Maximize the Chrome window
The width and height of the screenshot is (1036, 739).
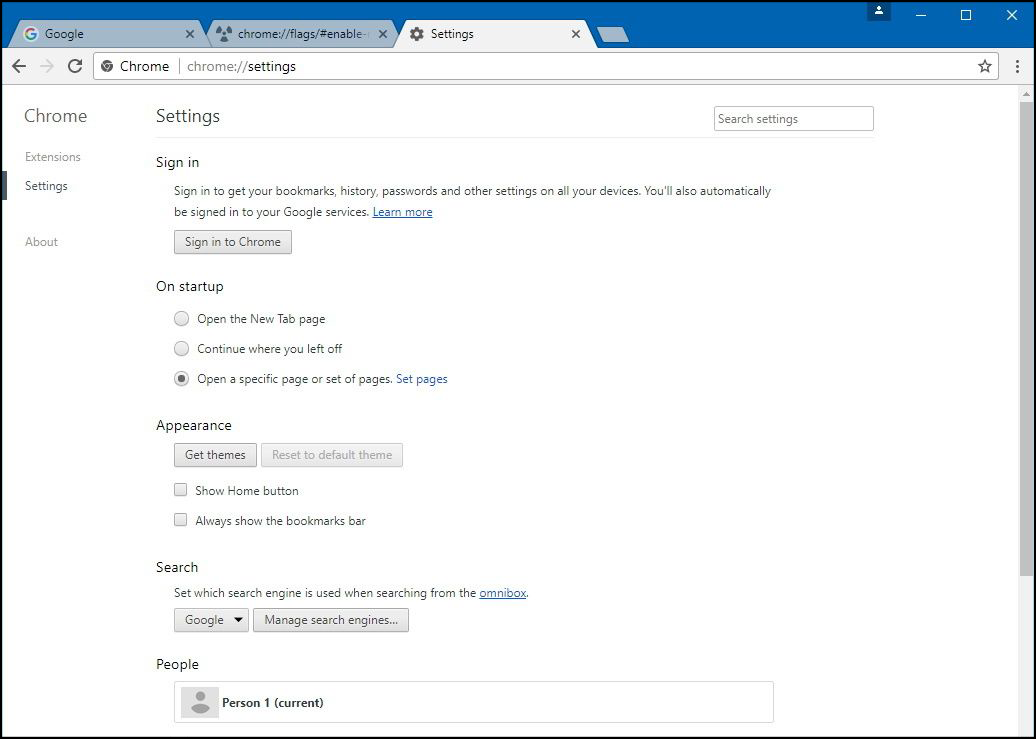click(966, 15)
